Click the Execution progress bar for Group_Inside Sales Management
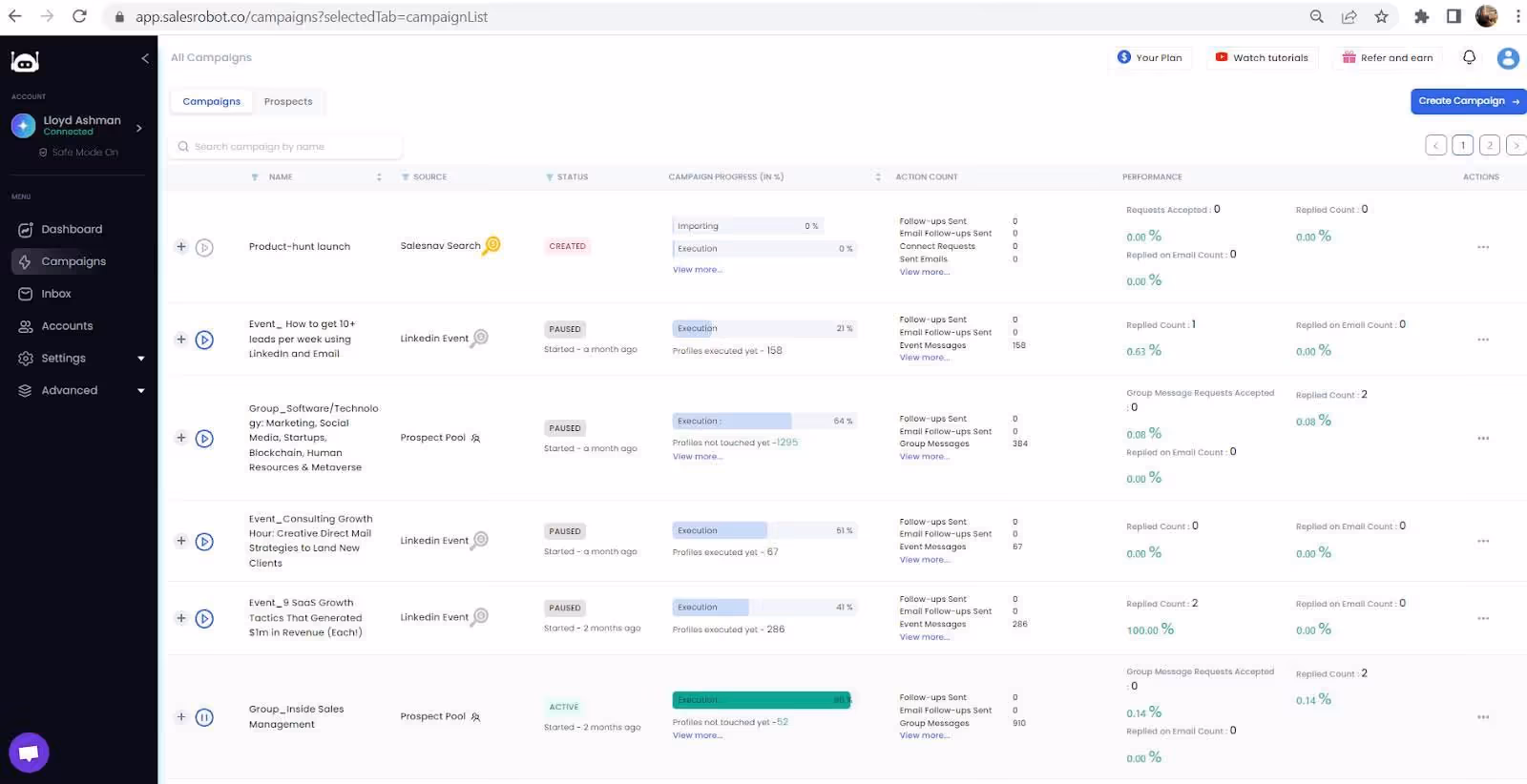 pyautogui.click(x=763, y=700)
